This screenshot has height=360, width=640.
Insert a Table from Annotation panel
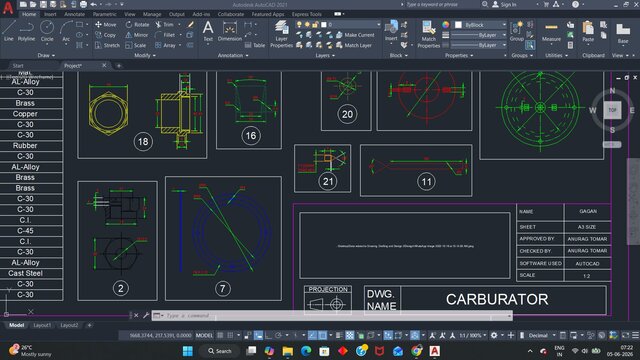click(255, 45)
